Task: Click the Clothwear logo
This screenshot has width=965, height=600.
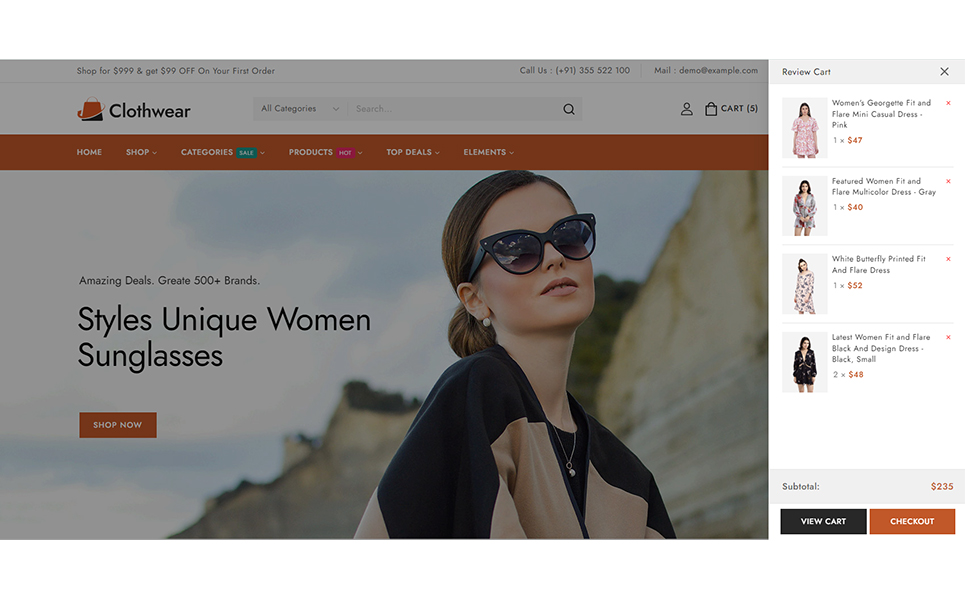Action: click(x=134, y=110)
